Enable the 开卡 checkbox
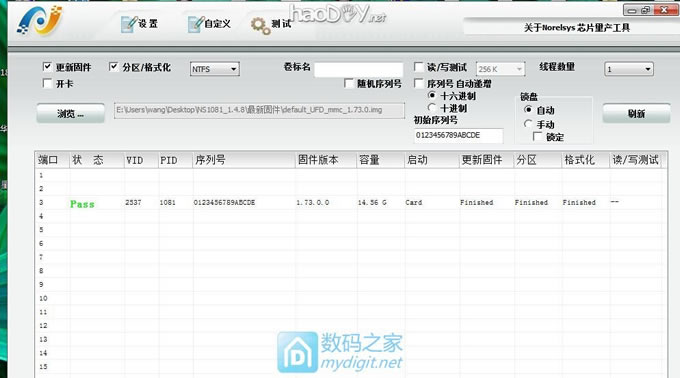680x378 pixels. [x=47, y=83]
